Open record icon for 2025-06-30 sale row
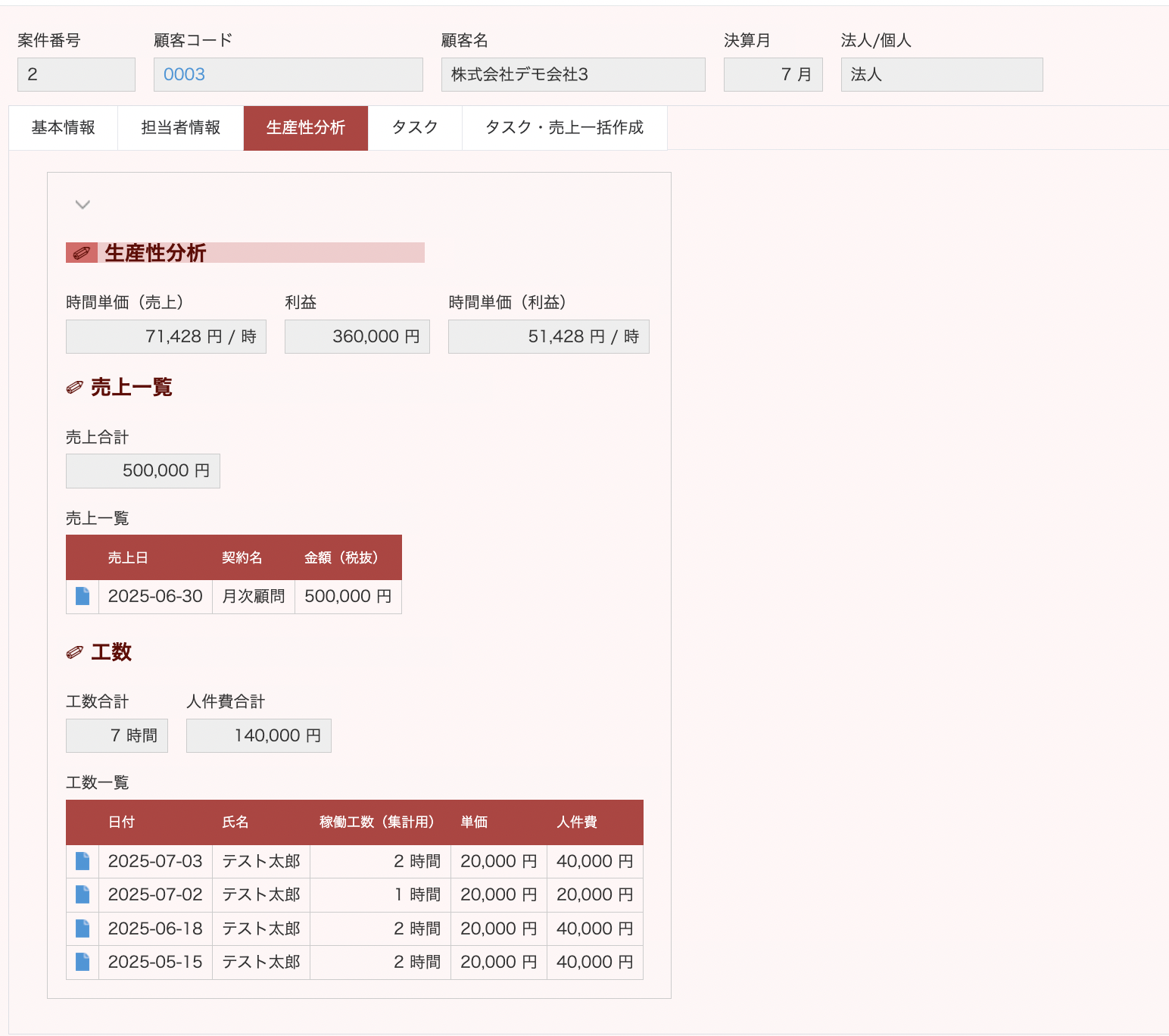This screenshot has height=1036, width=1169. point(83,596)
